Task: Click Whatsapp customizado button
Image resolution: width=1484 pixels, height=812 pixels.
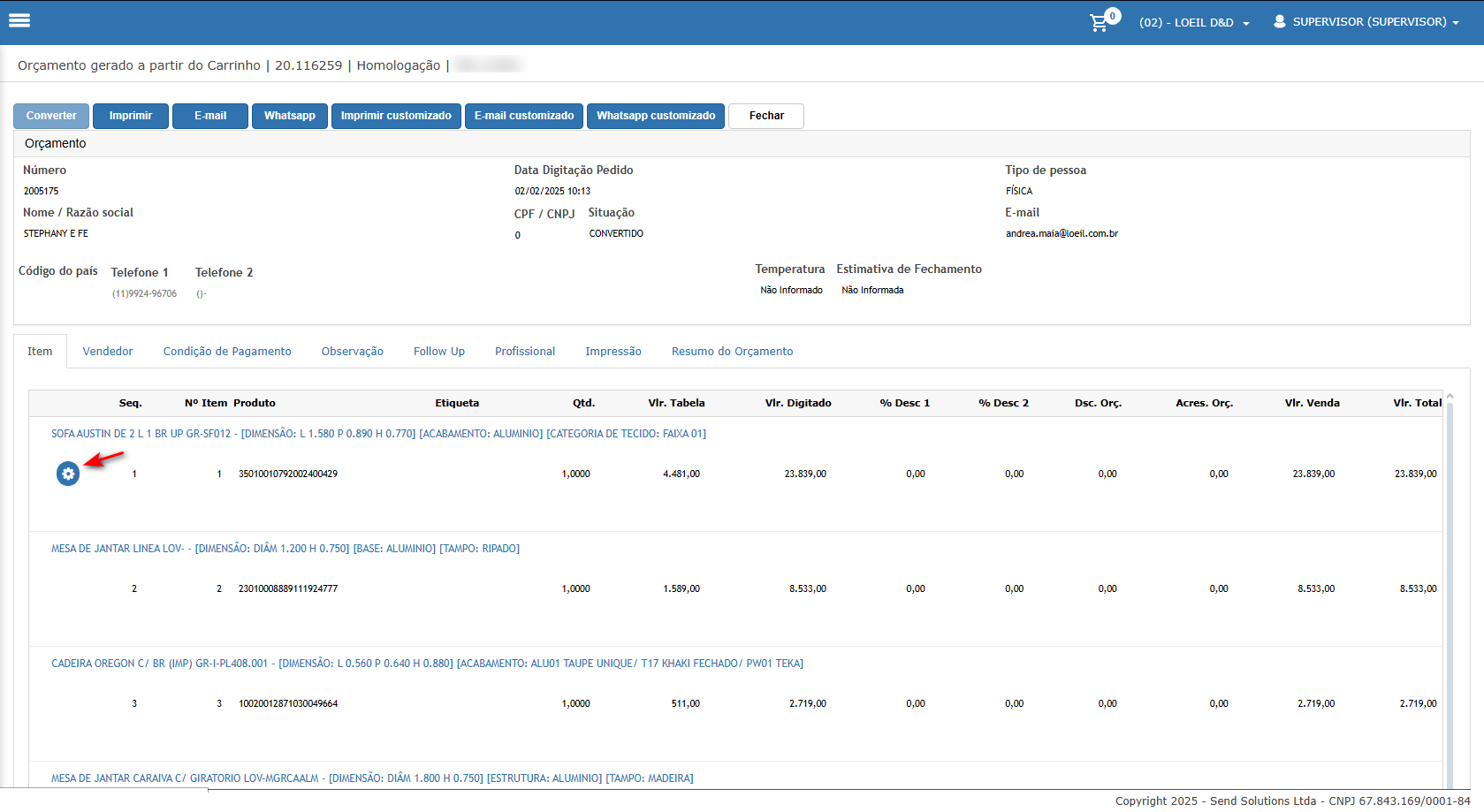Action: [x=656, y=116]
